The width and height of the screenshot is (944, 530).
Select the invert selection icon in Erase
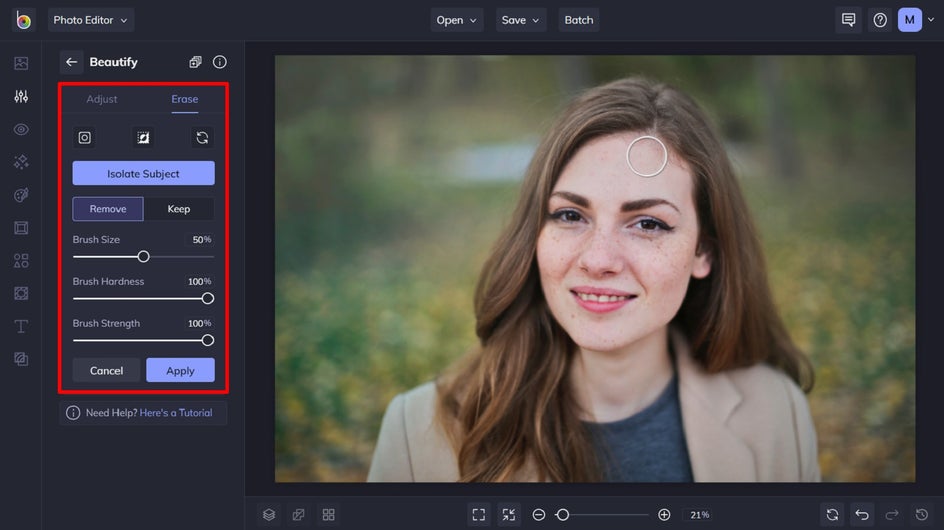click(143, 138)
